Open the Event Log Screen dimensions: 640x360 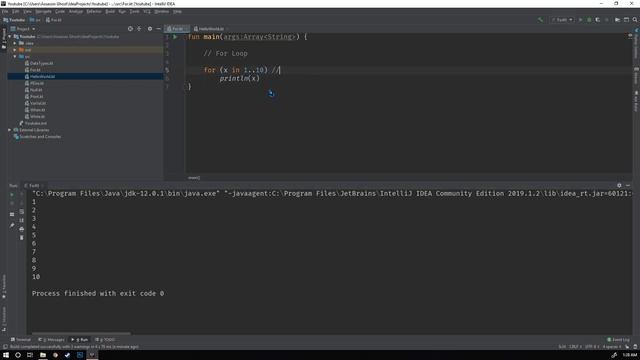coord(618,340)
